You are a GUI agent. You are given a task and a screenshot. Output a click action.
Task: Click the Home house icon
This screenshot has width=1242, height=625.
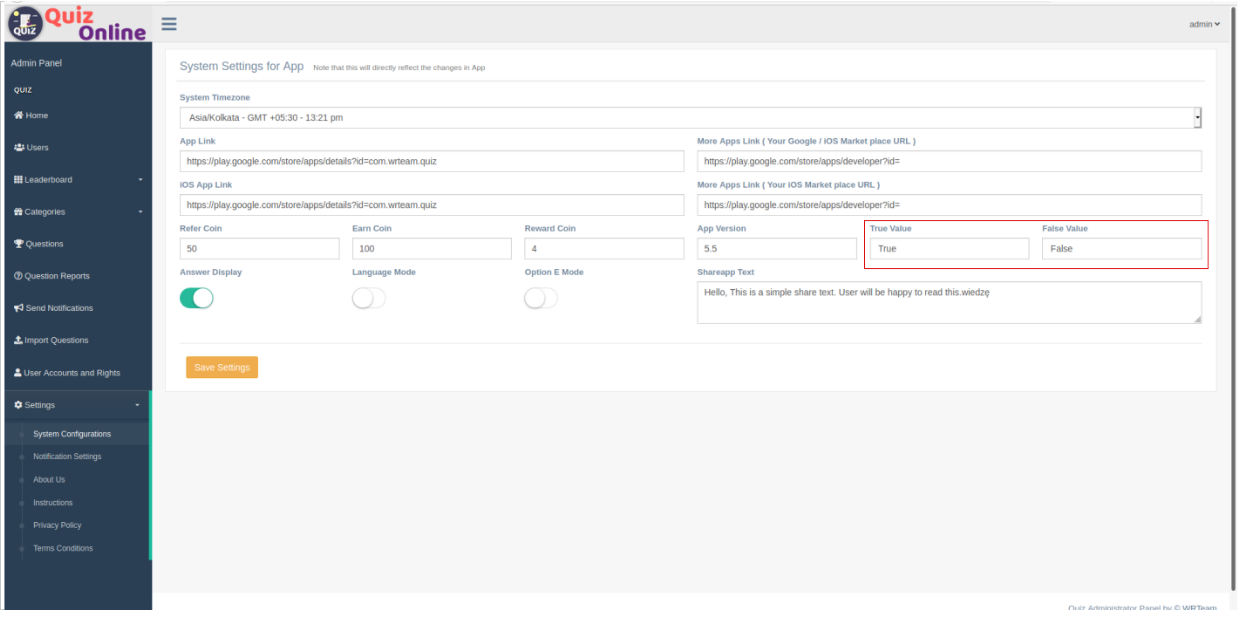(x=18, y=115)
